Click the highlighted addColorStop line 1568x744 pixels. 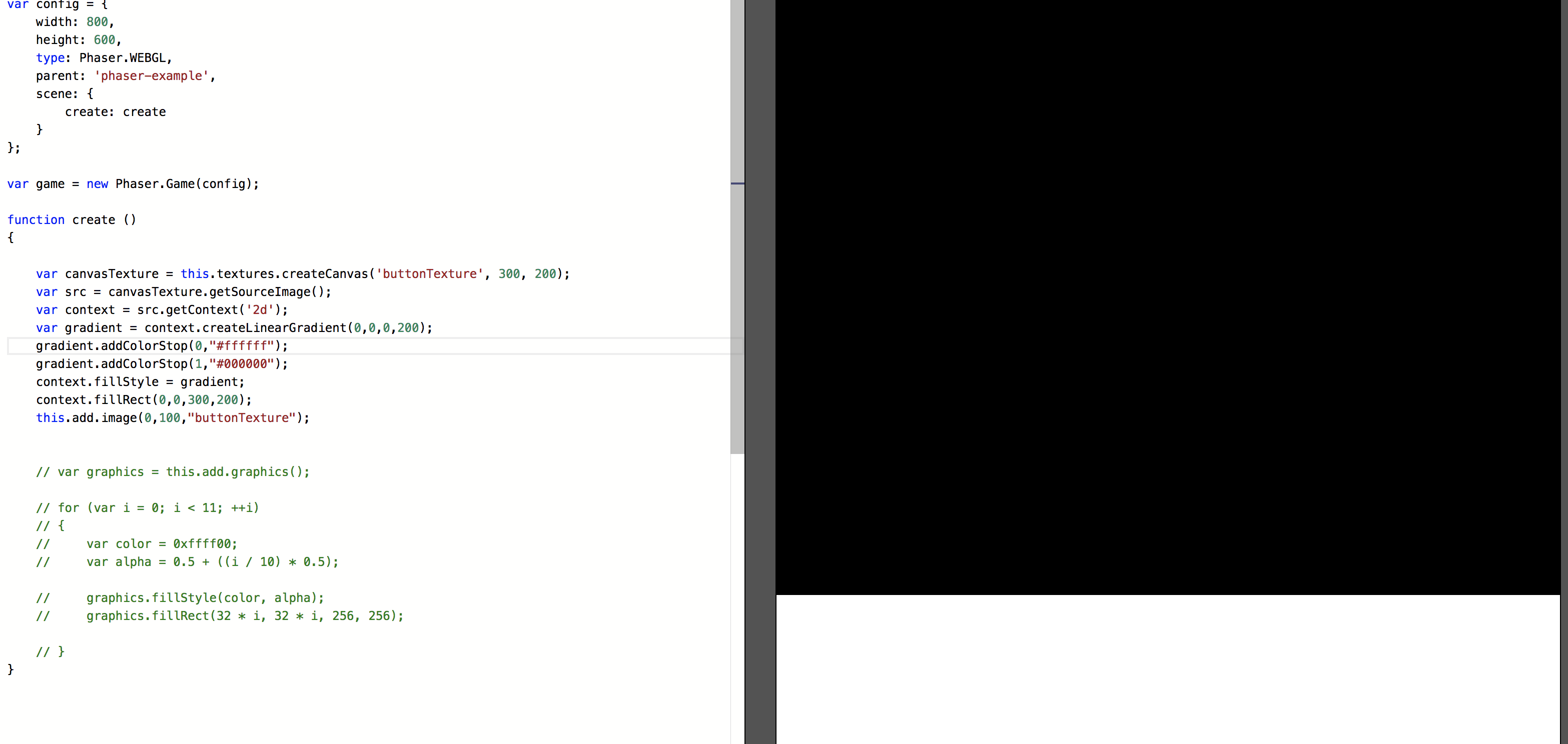[x=161, y=345]
